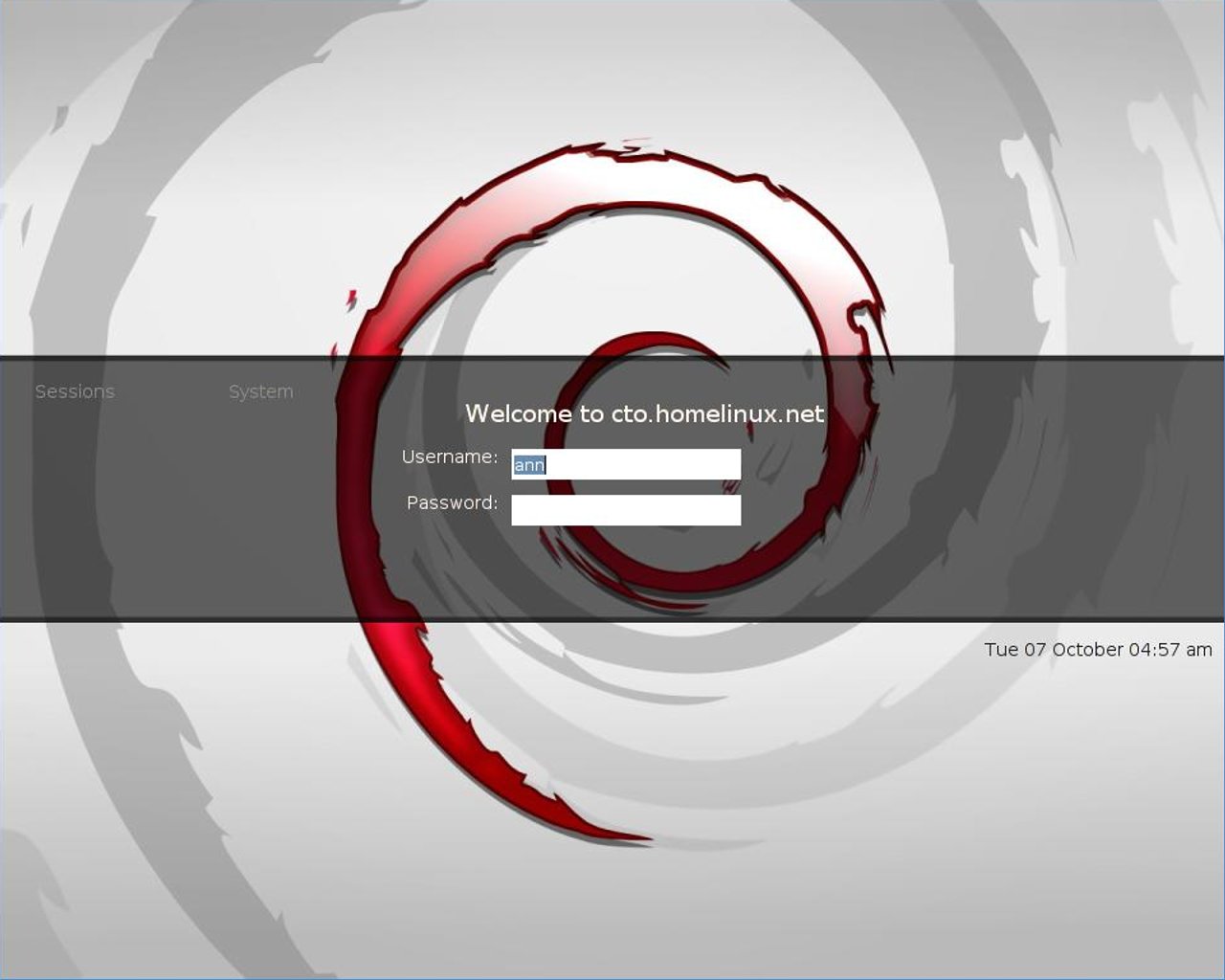
Task: Click the date and time display
Action: point(1098,650)
